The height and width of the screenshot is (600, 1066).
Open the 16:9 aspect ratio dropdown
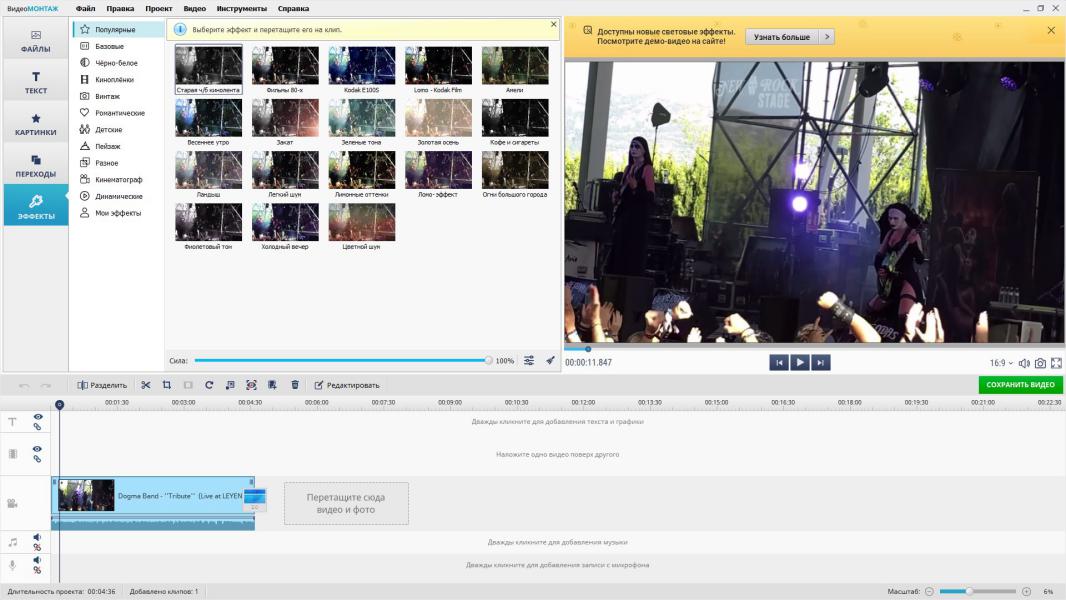coord(1000,363)
